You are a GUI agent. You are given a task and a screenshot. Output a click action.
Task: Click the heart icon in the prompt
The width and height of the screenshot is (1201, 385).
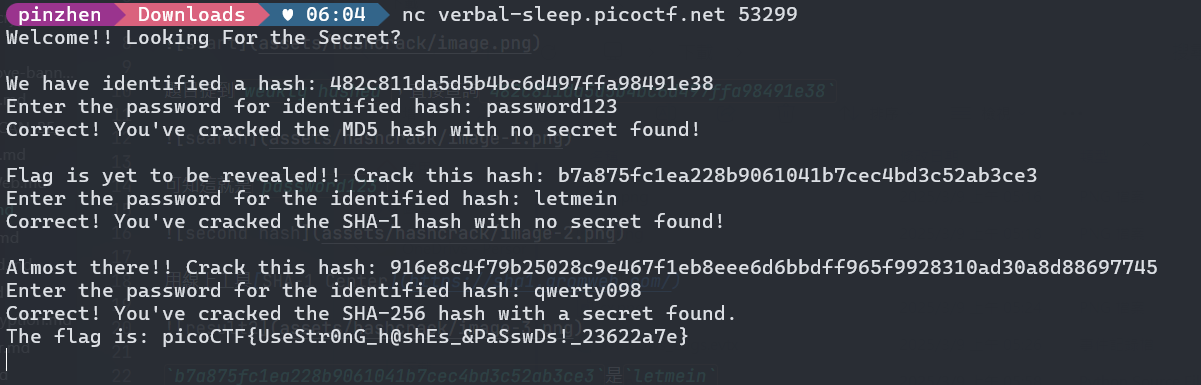(x=287, y=15)
